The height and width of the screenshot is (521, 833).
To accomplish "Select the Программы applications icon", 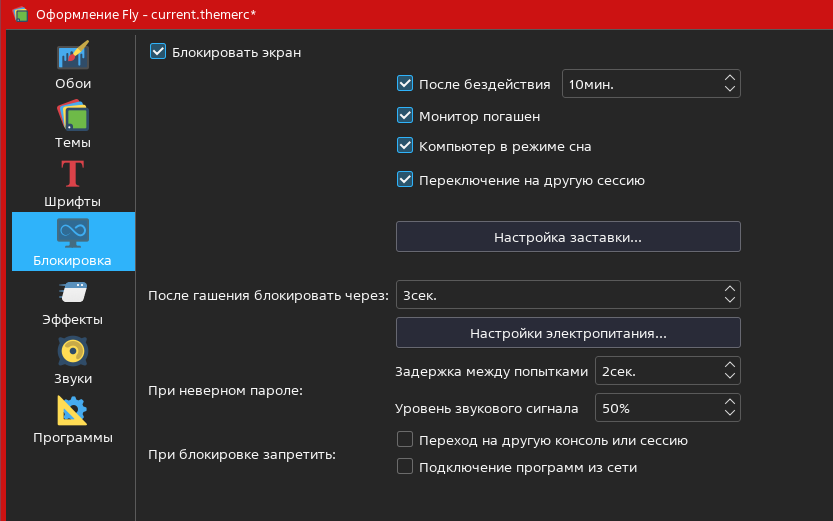I will click(73, 410).
